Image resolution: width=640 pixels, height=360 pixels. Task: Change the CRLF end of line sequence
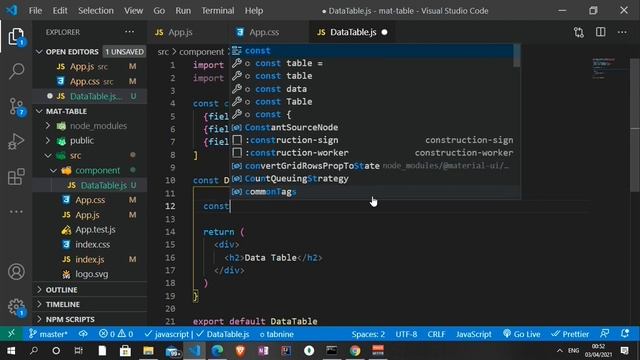point(436,334)
